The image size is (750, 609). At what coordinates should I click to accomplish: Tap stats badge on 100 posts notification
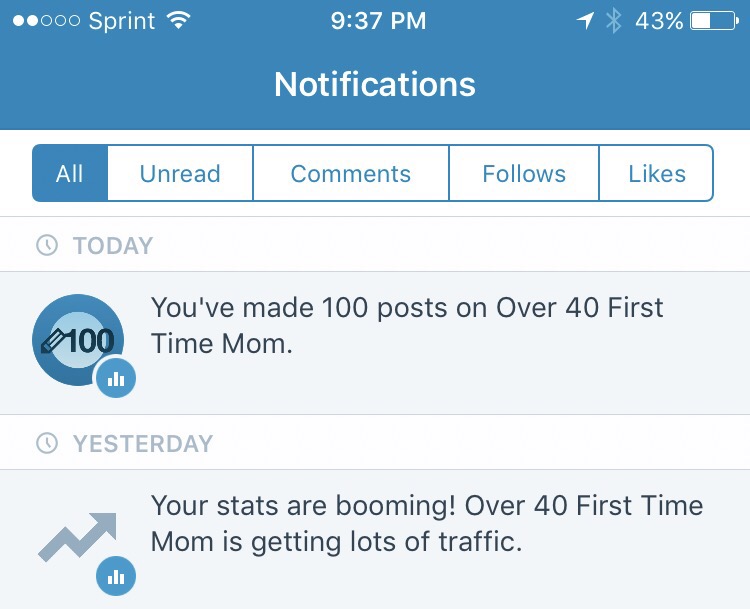click(116, 379)
